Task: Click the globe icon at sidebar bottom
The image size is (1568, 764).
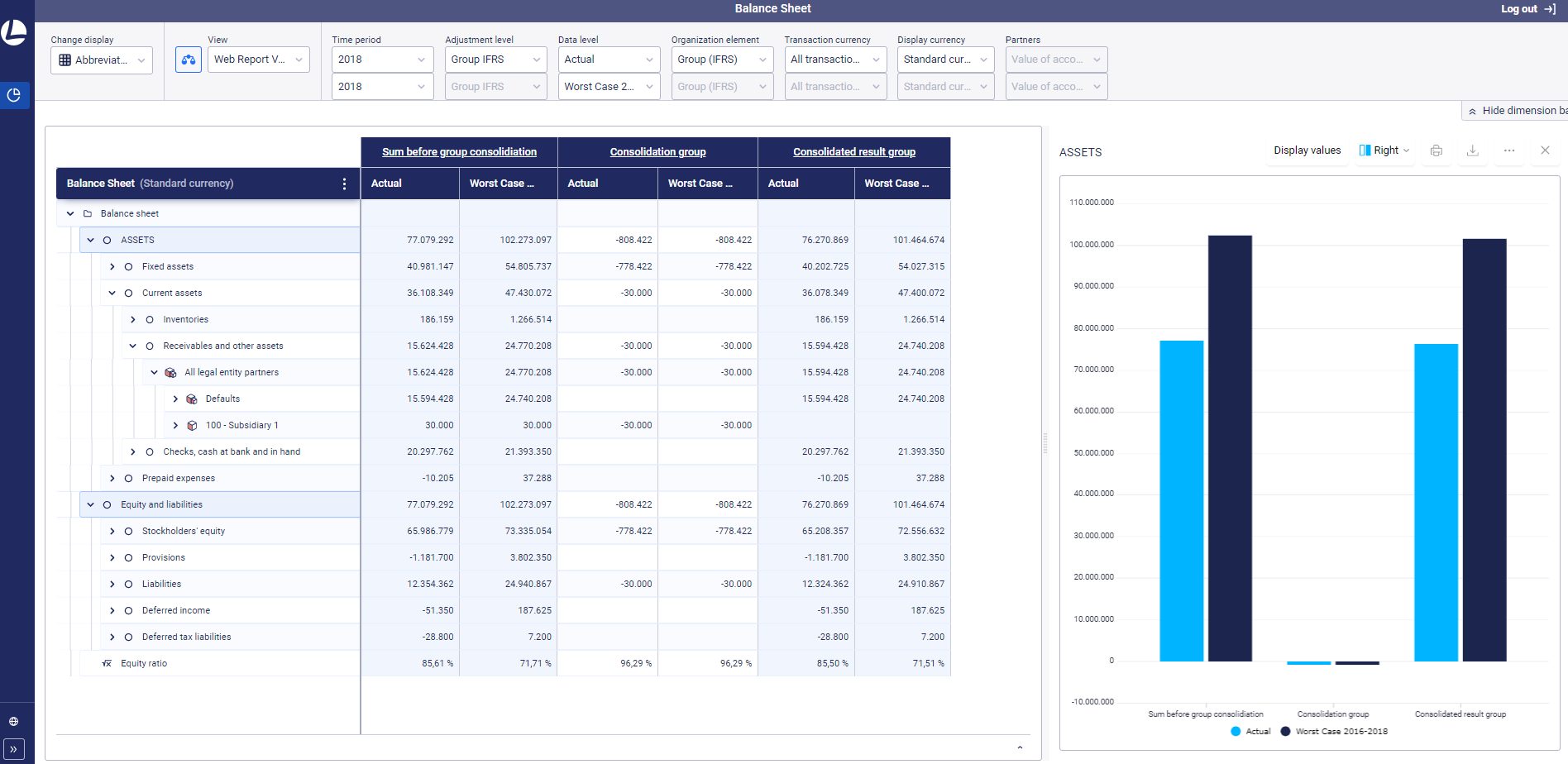Action: [14, 720]
